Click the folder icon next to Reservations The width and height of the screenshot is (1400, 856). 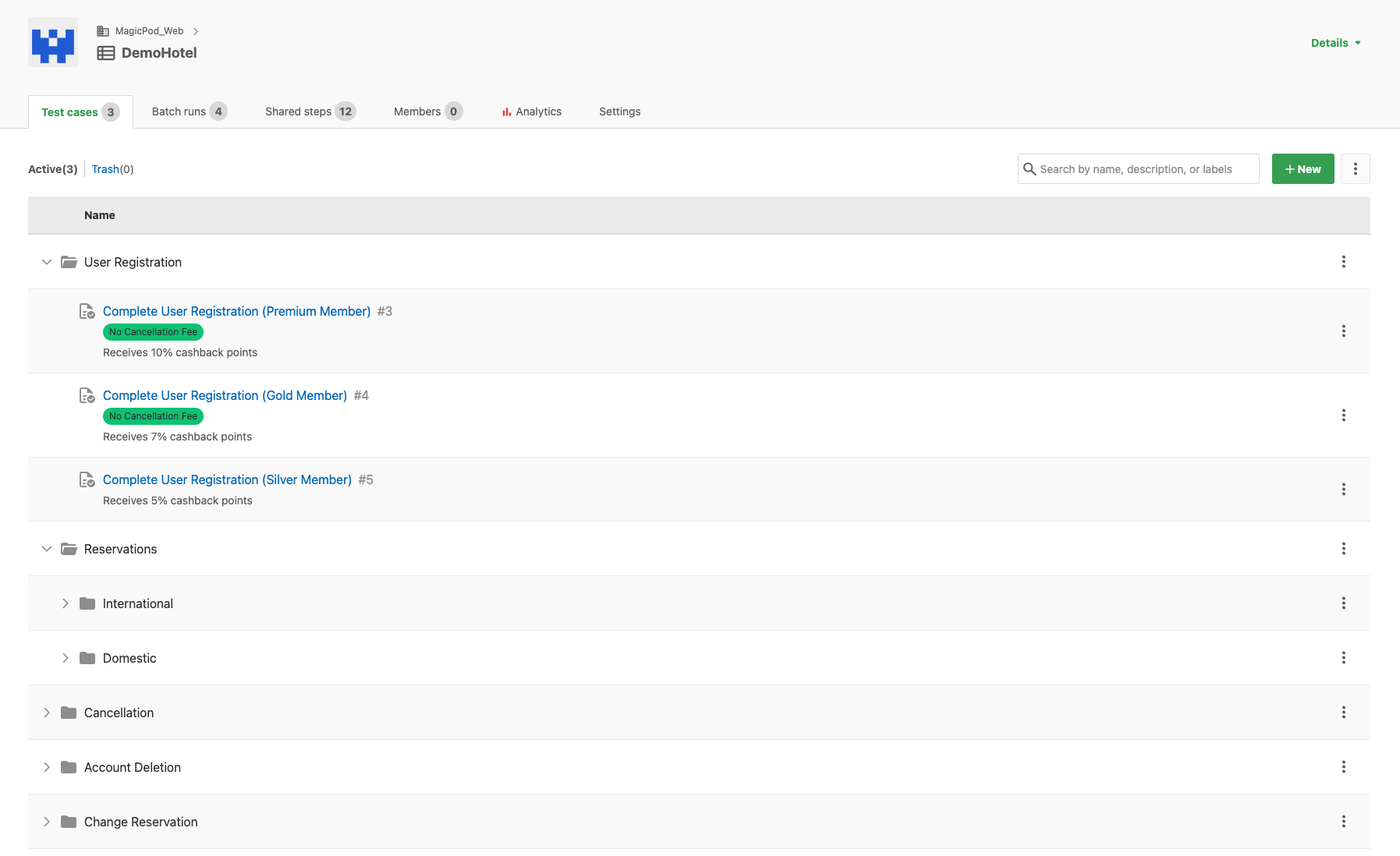69,549
